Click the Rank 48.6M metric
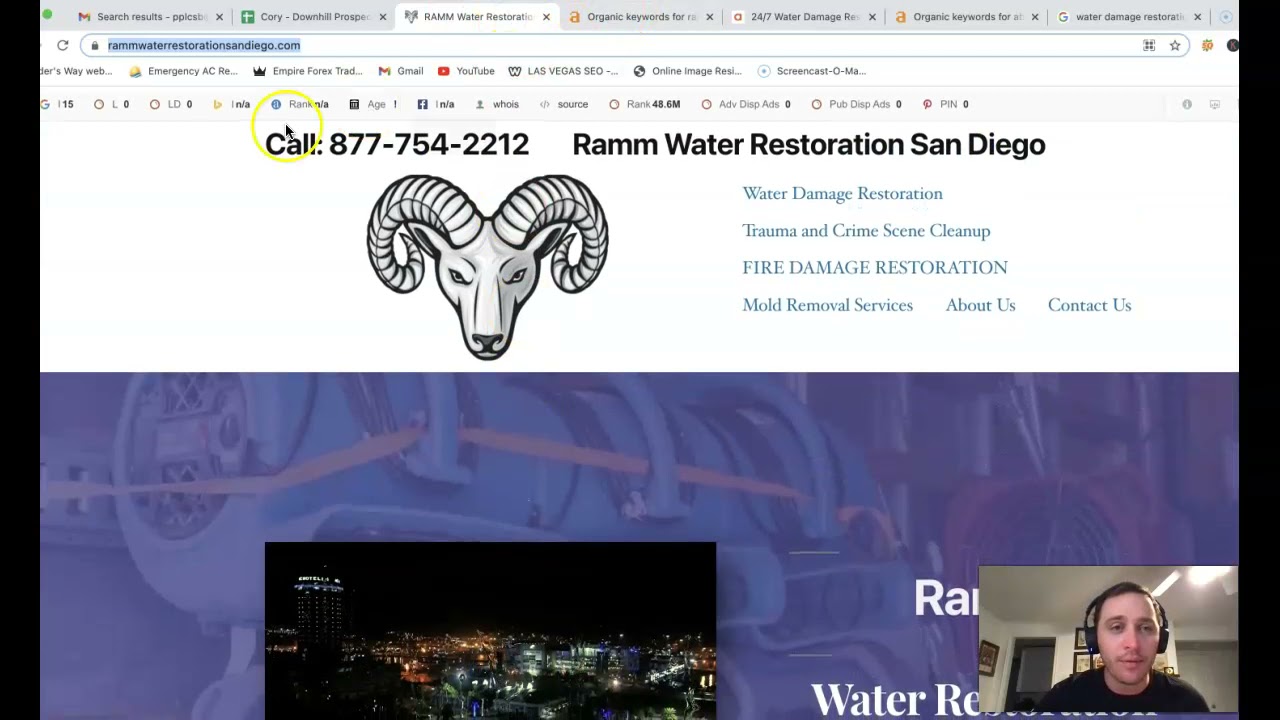This screenshot has width=1280, height=720. point(644,104)
